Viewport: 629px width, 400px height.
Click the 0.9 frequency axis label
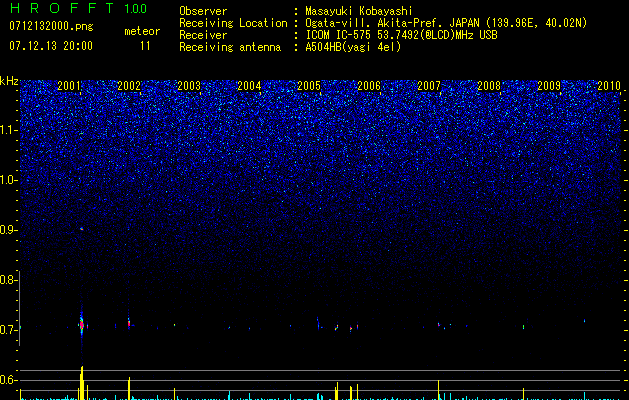tap(8, 230)
